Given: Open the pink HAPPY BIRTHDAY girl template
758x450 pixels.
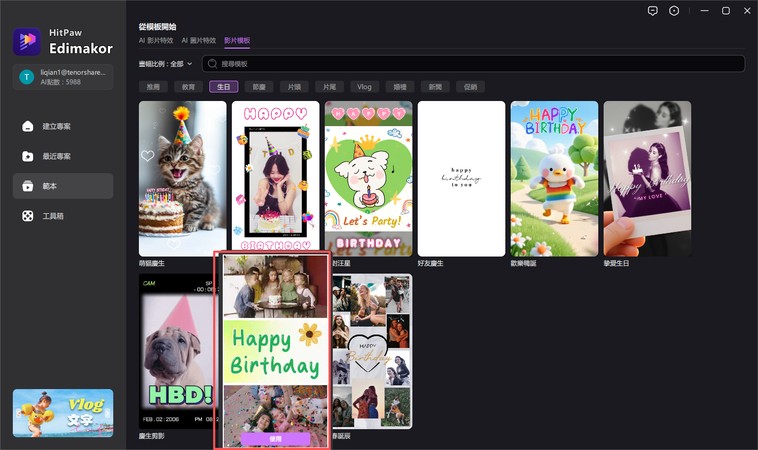Looking at the screenshot, I should click(x=276, y=175).
